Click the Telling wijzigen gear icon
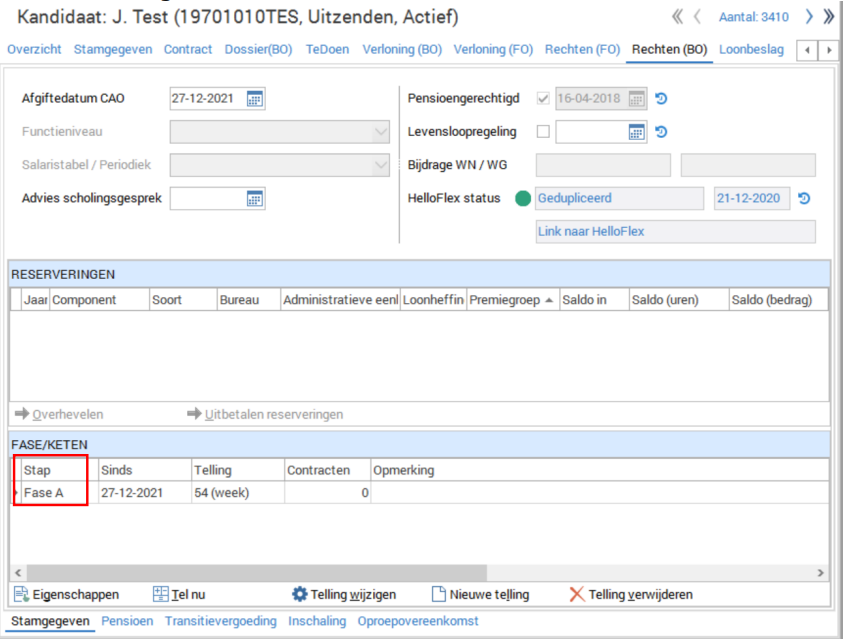843x640 pixels. pos(300,595)
